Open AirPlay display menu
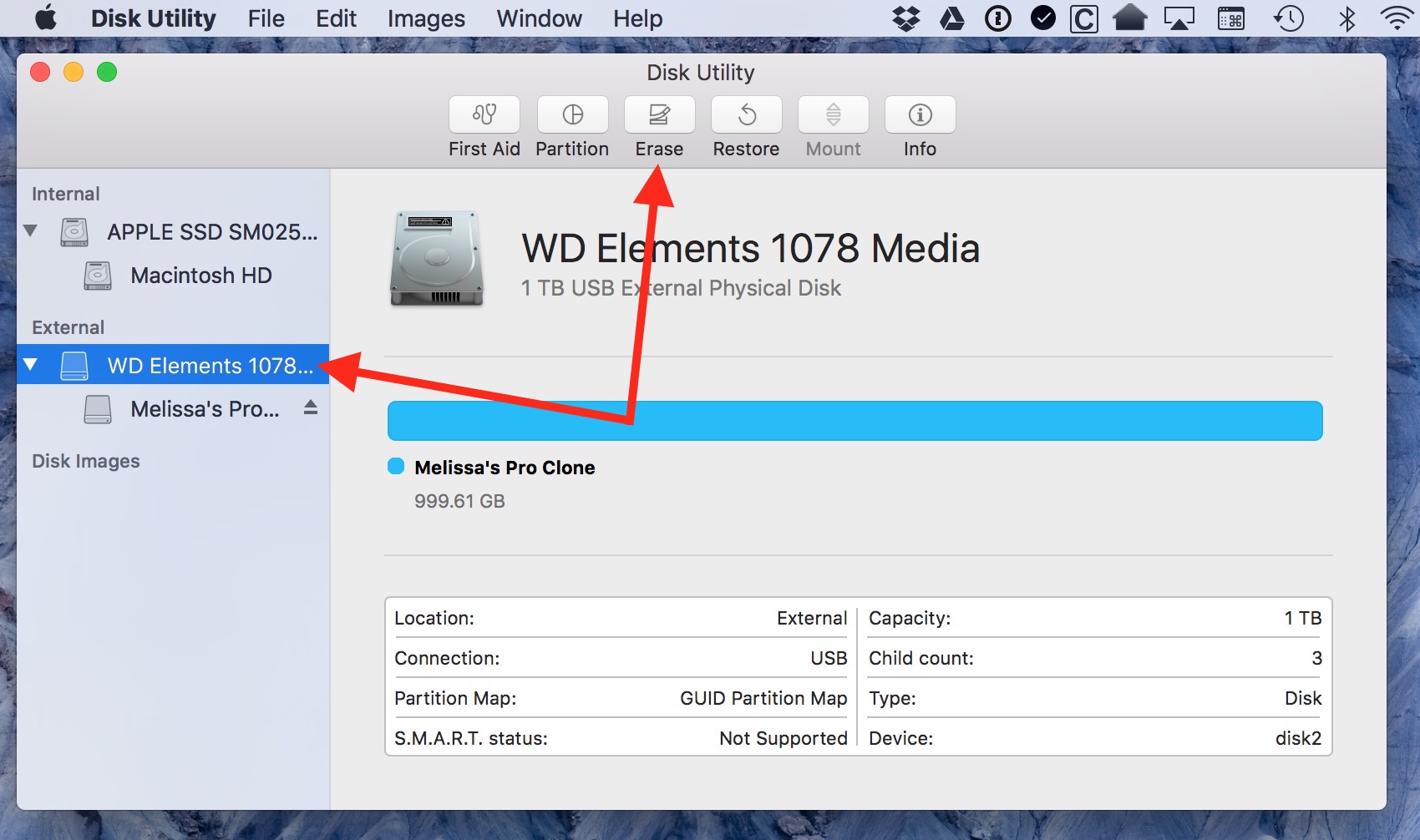This screenshot has width=1420, height=840. pyautogui.click(x=1179, y=18)
